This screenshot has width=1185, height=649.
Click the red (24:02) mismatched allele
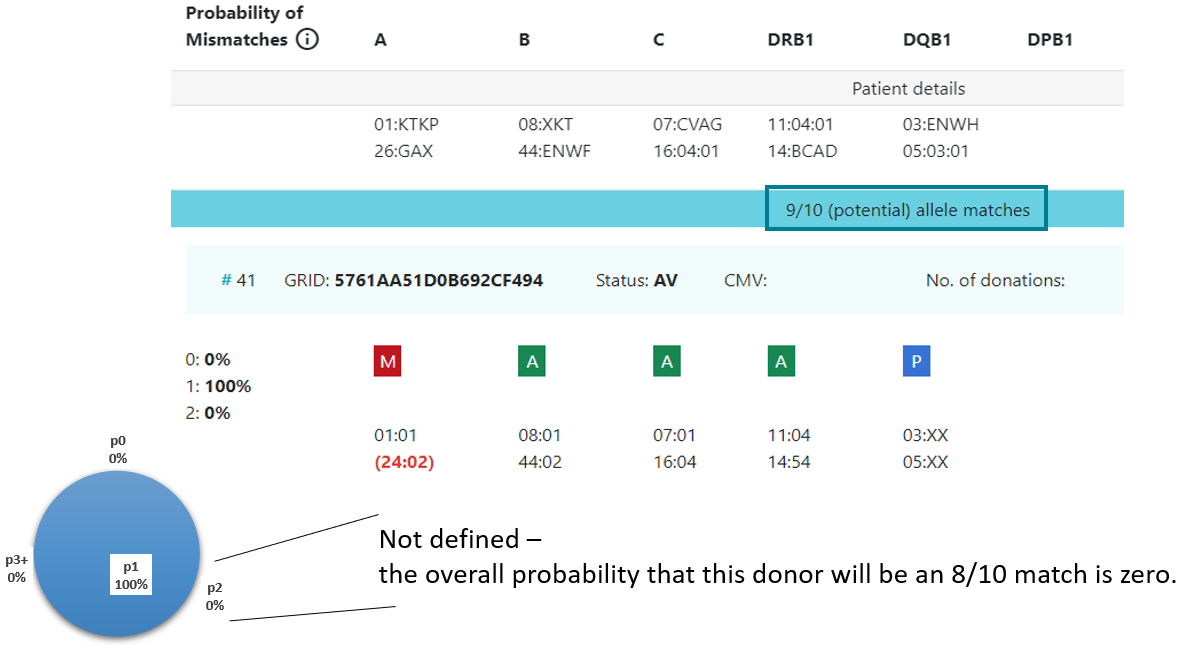pyautogui.click(x=403, y=463)
